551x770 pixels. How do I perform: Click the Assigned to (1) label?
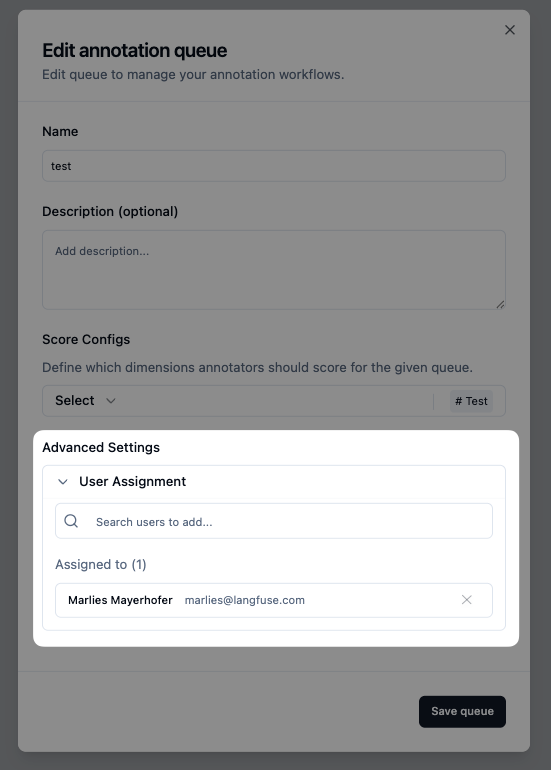coord(101,565)
